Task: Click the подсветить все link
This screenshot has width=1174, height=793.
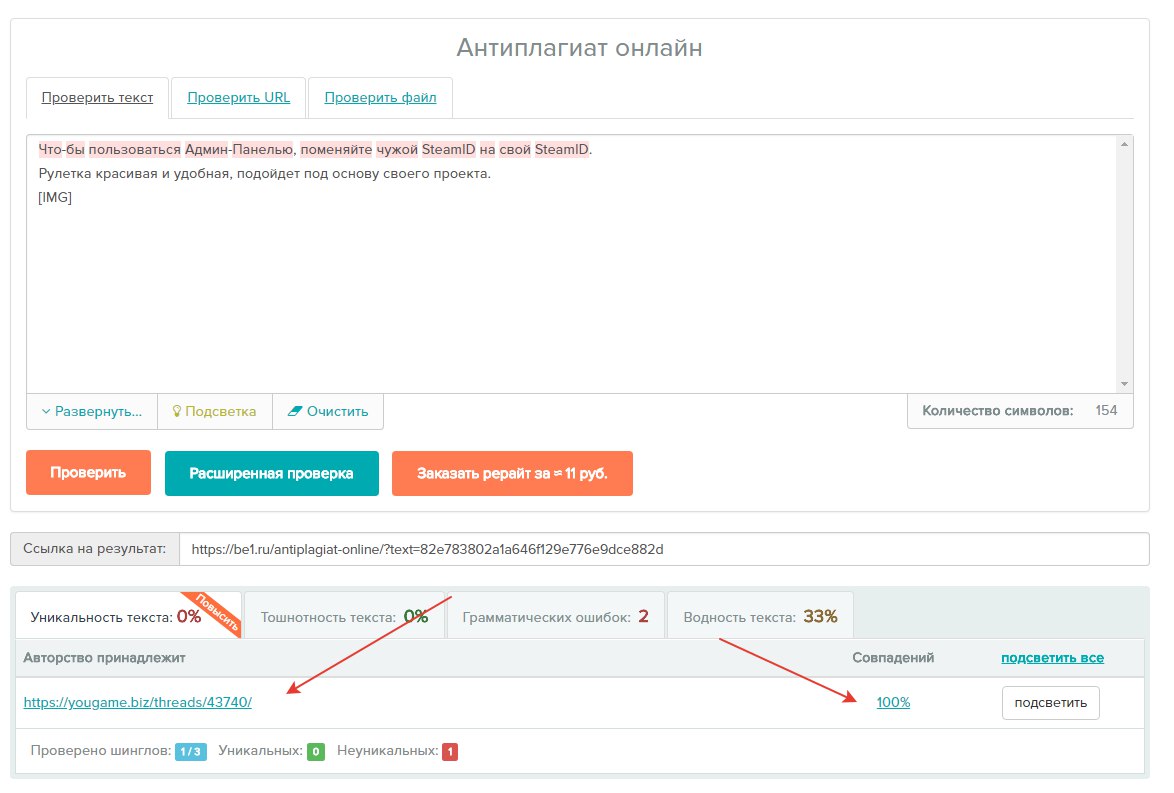Action: (x=1052, y=657)
